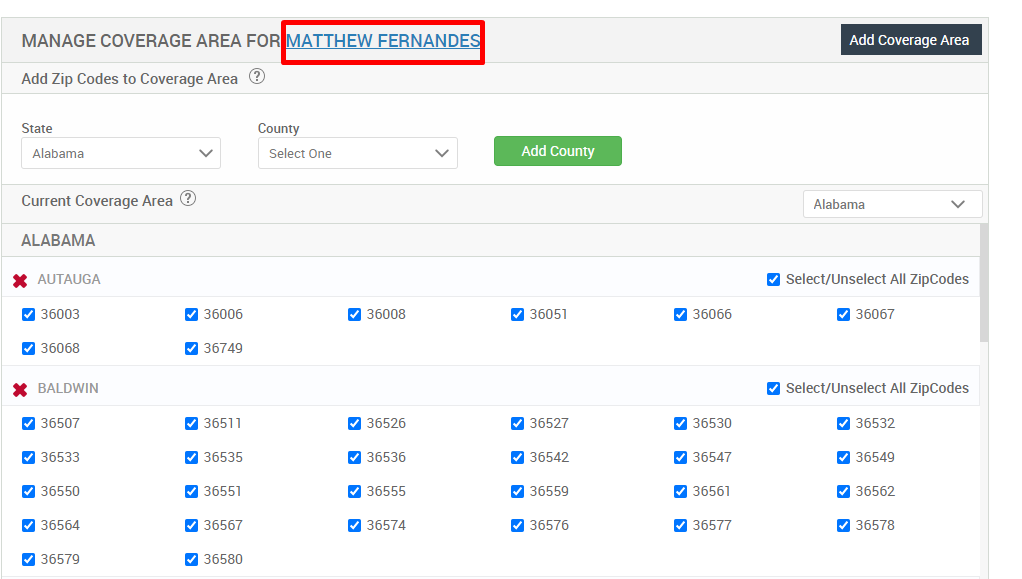The width and height of the screenshot is (1022, 579).
Task: Uncheck zip code 36580
Action: click(191, 559)
